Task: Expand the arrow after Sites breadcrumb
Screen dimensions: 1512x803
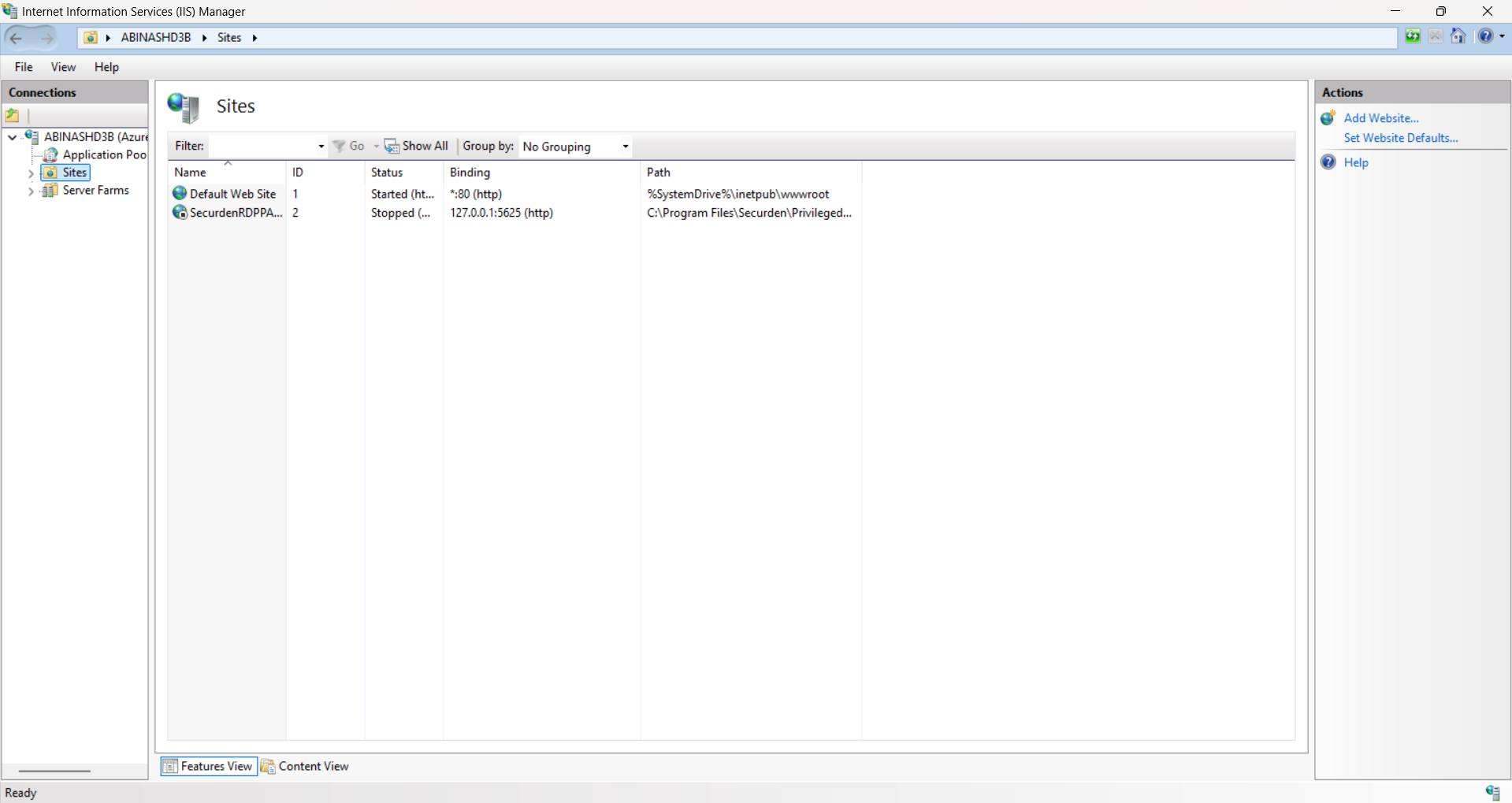Action: [254, 37]
